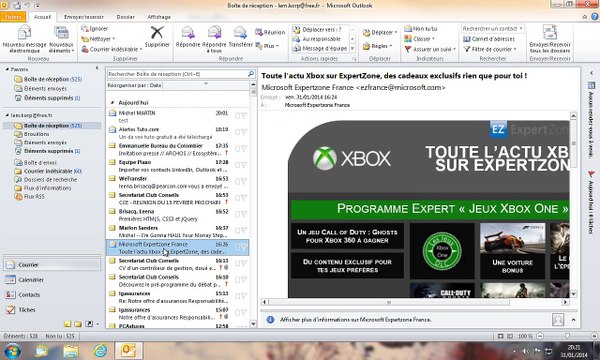Collapse the lem.korp@free.fr account tree
The width and height of the screenshot is (600, 360).
click(7, 115)
